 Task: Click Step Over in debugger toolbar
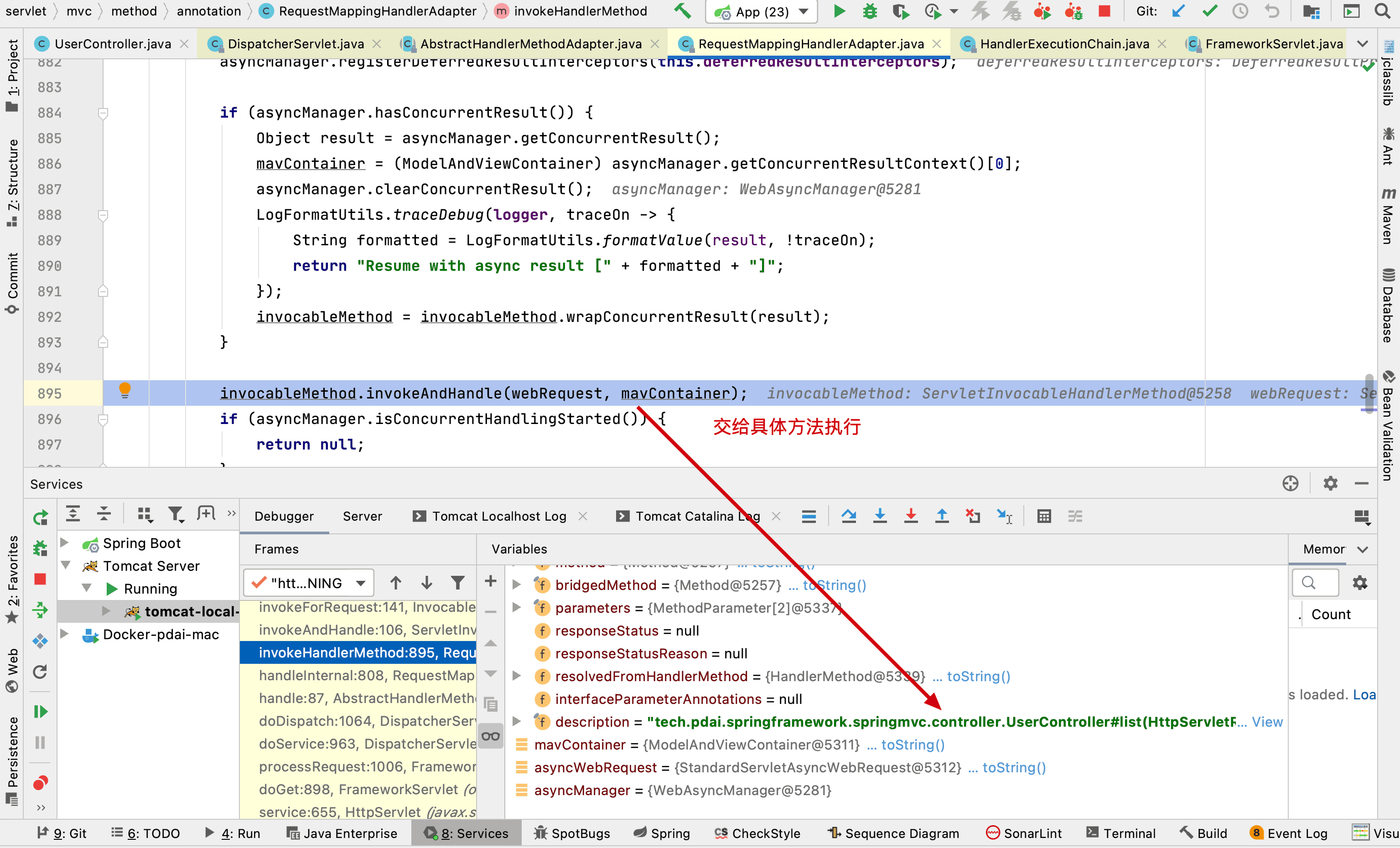coord(848,516)
